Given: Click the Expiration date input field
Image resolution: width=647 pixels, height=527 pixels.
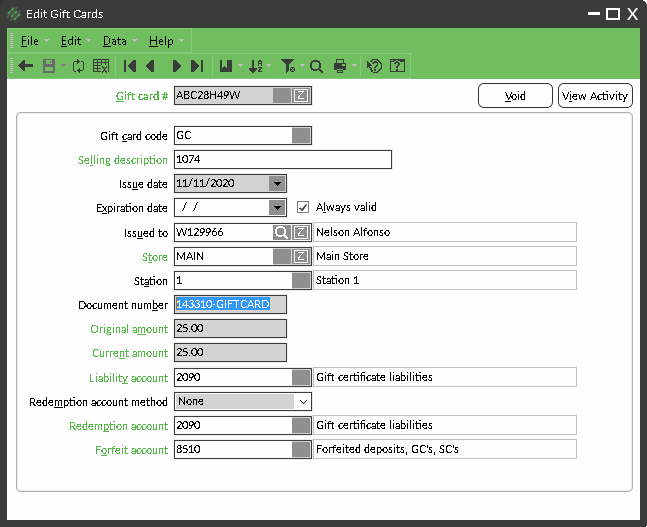Looking at the screenshot, I should (222, 208).
